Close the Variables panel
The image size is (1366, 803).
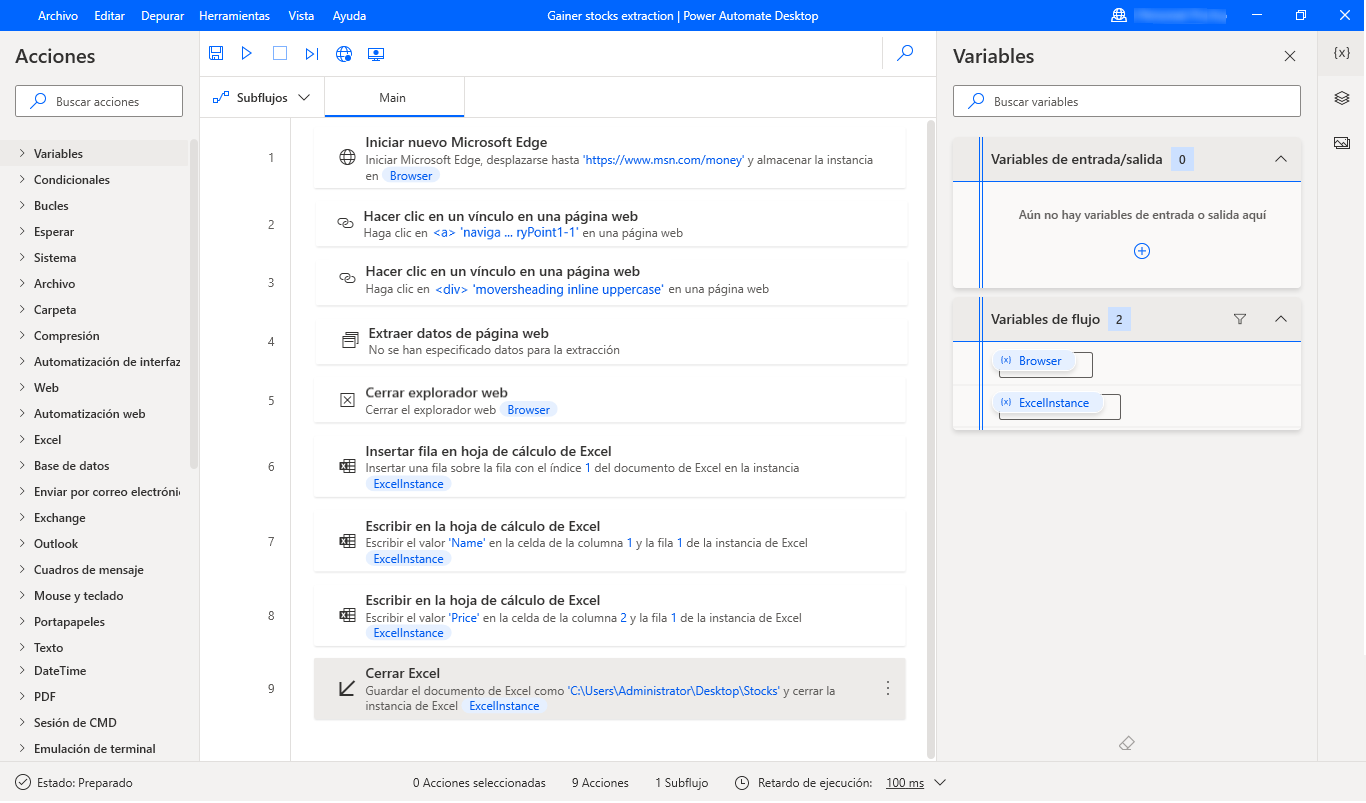point(1290,56)
